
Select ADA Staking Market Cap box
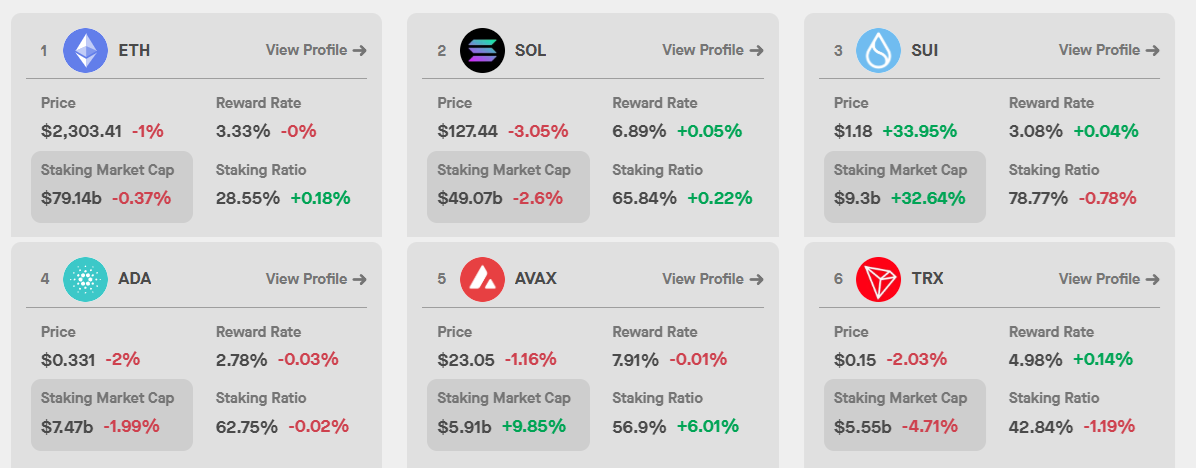[112, 414]
